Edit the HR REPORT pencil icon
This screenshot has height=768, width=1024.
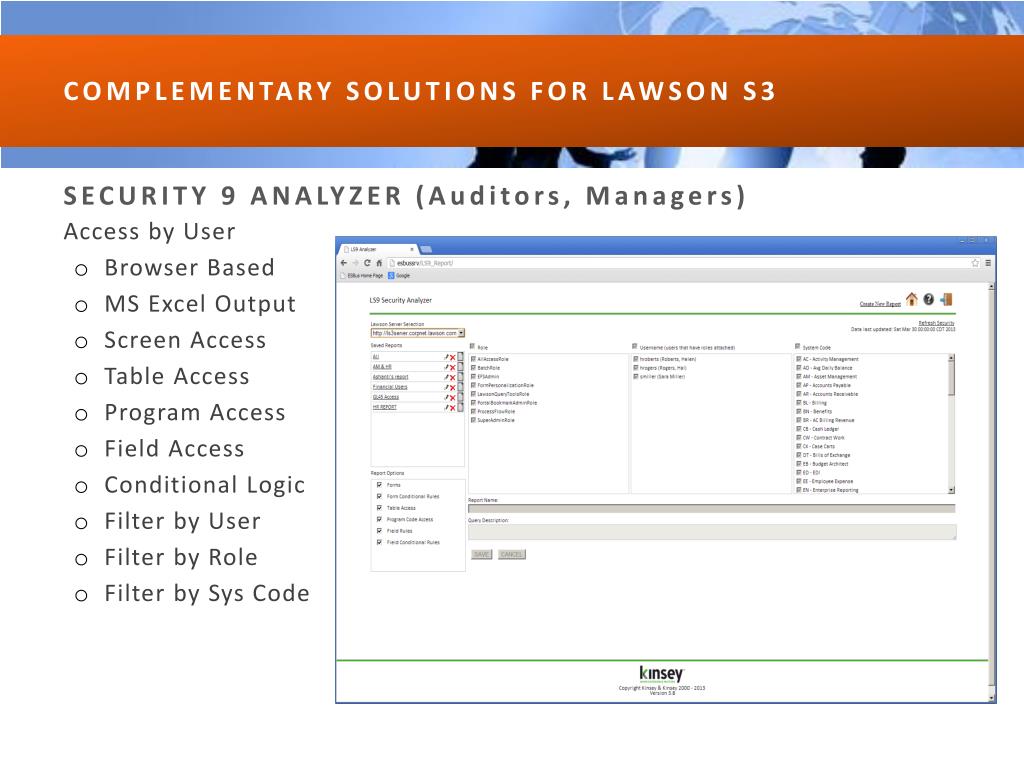(447, 408)
